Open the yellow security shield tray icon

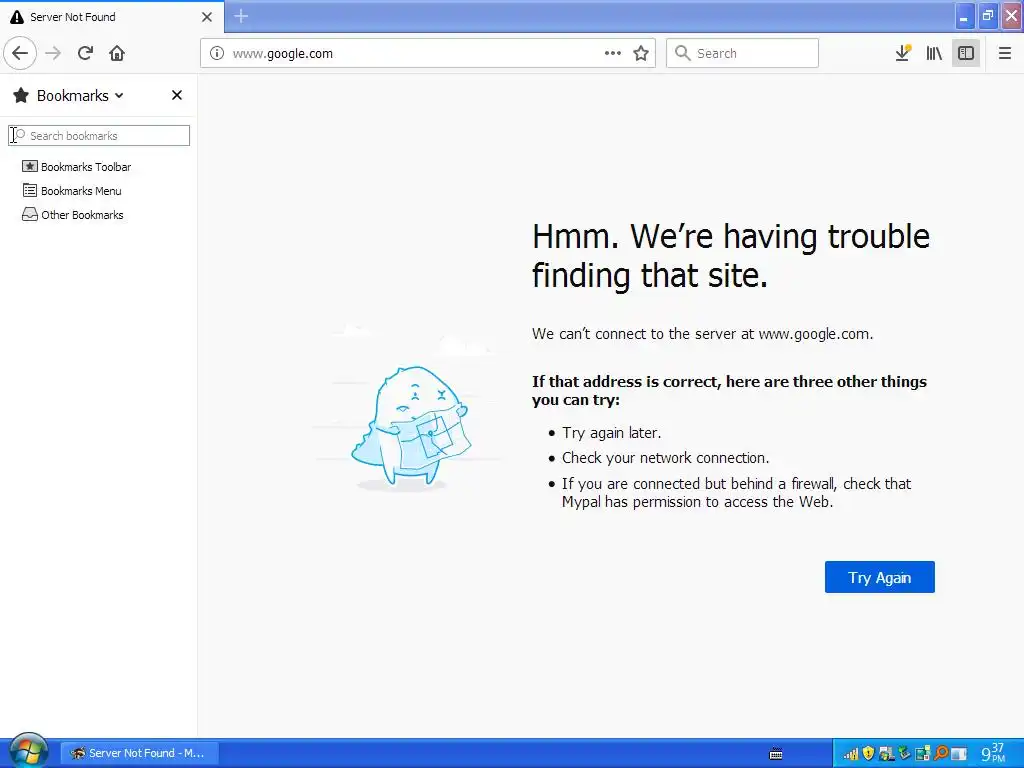point(868,754)
